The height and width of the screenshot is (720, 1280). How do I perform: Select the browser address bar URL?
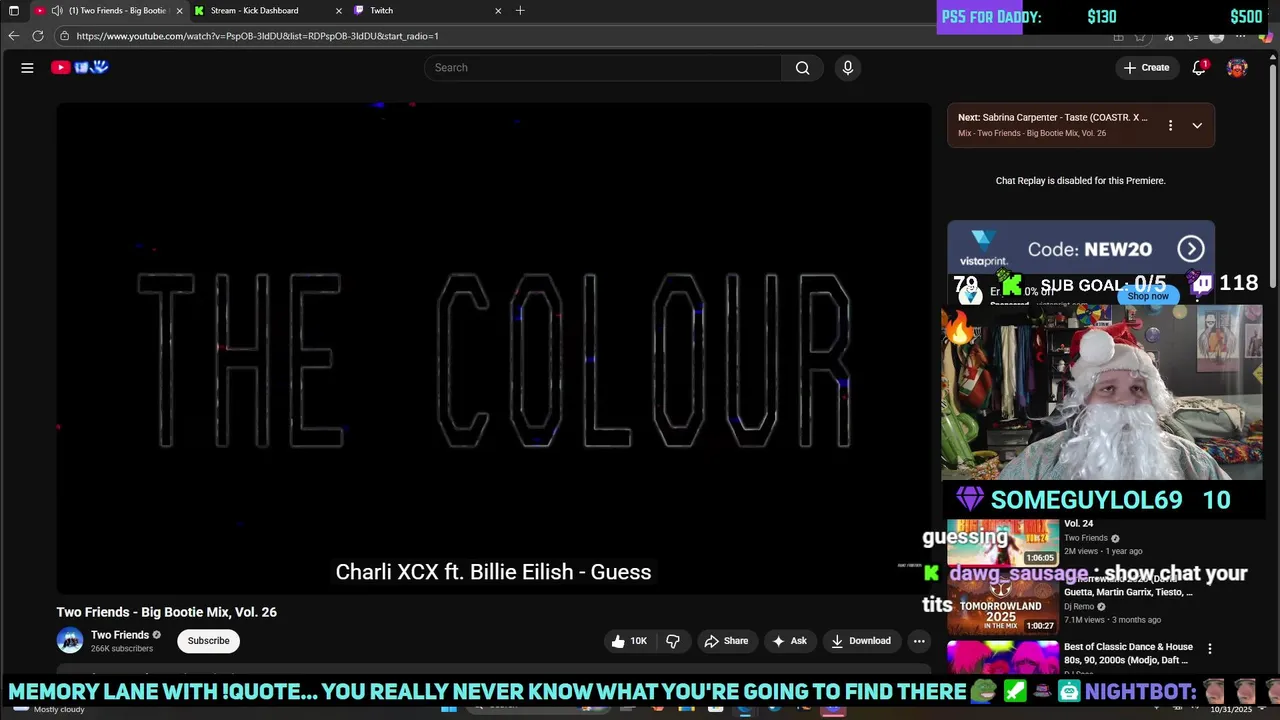pos(257,36)
